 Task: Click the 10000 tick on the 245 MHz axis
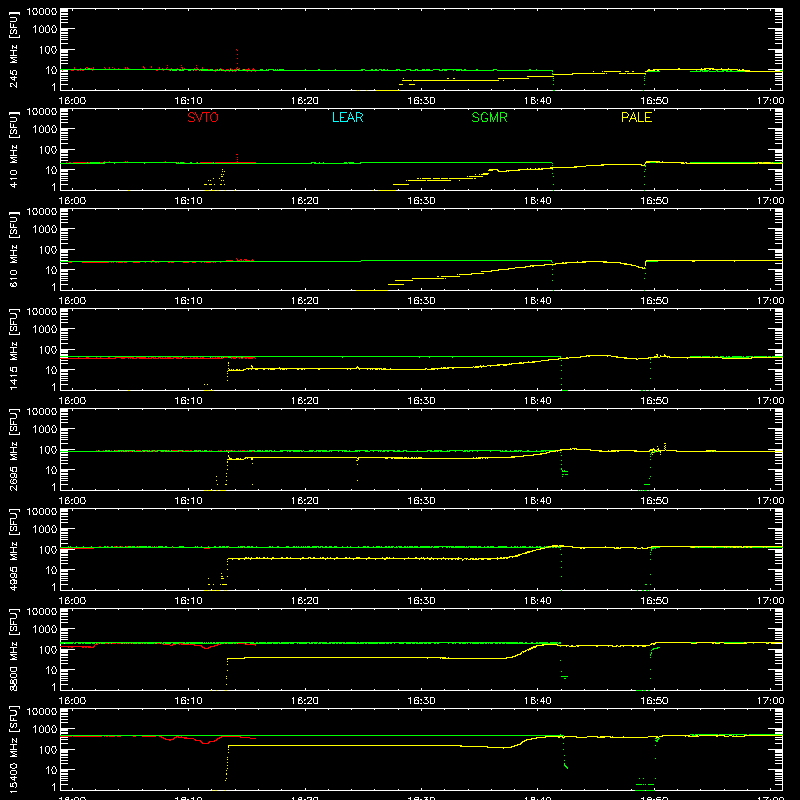tap(42, 12)
